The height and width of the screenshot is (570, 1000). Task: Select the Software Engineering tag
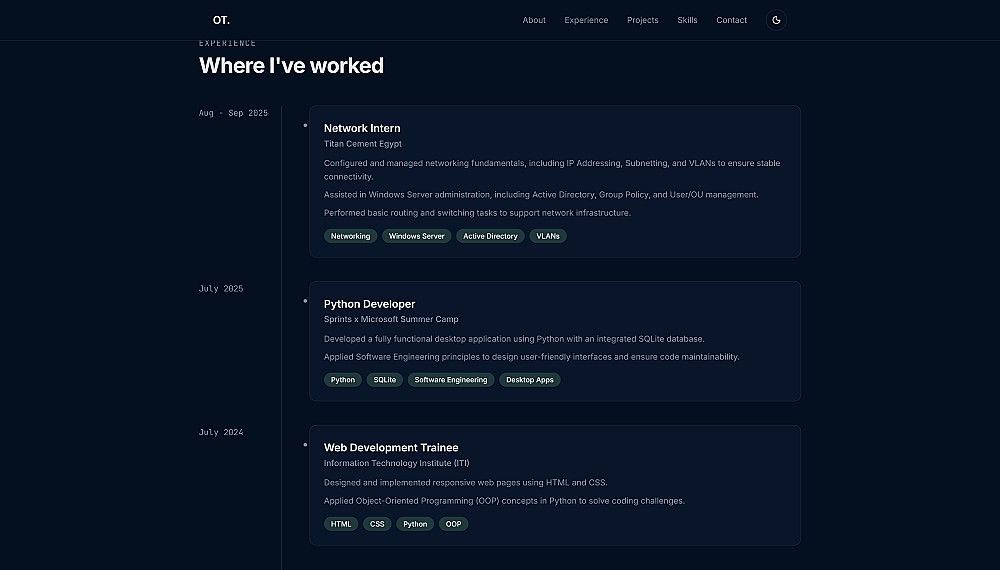click(x=451, y=380)
